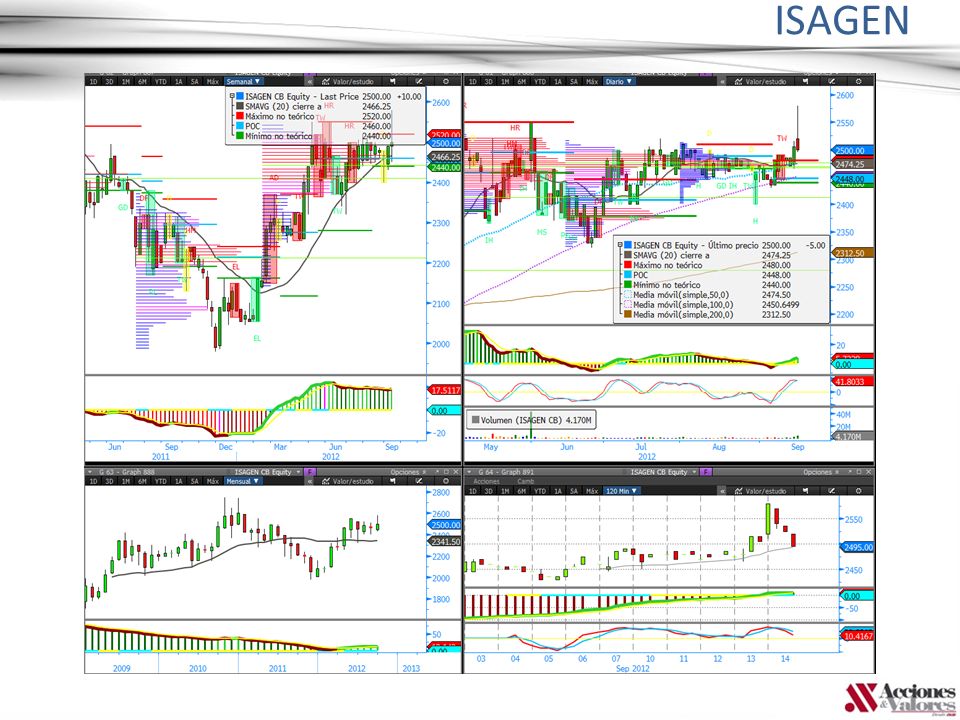Select the pencil drawing tool in the Diario chart
The image size is (960, 720).
(832, 81)
